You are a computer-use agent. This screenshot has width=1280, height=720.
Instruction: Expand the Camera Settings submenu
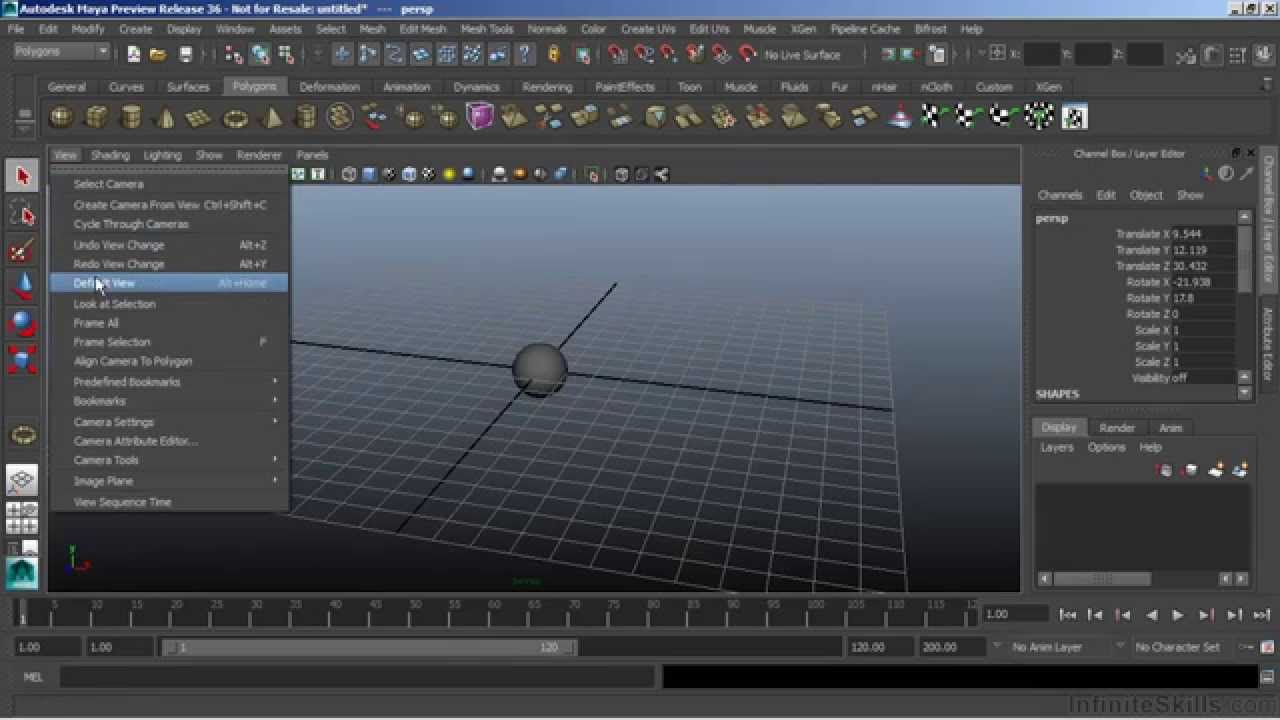(170, 422)
